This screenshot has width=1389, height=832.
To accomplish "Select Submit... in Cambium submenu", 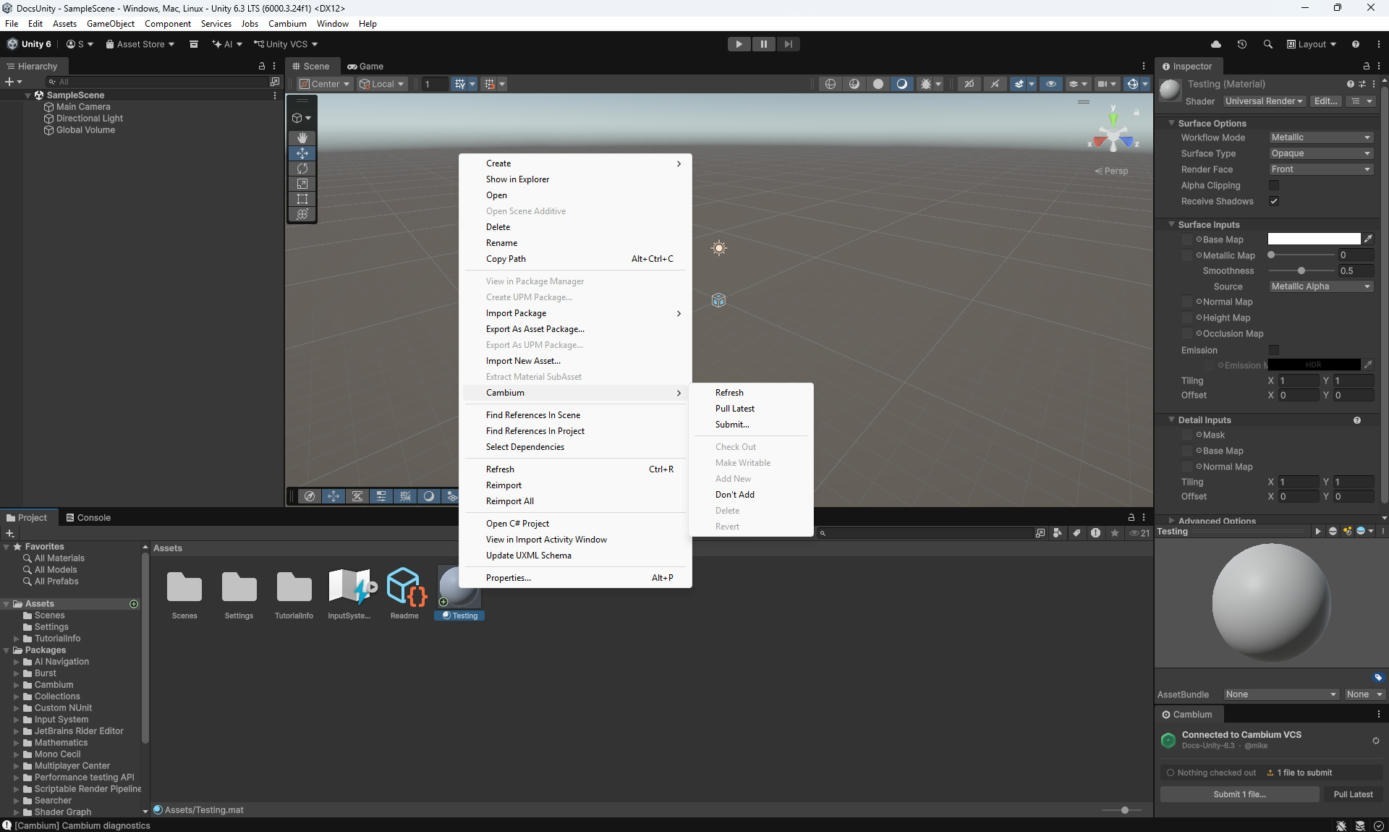I will [x=732, y=425].
